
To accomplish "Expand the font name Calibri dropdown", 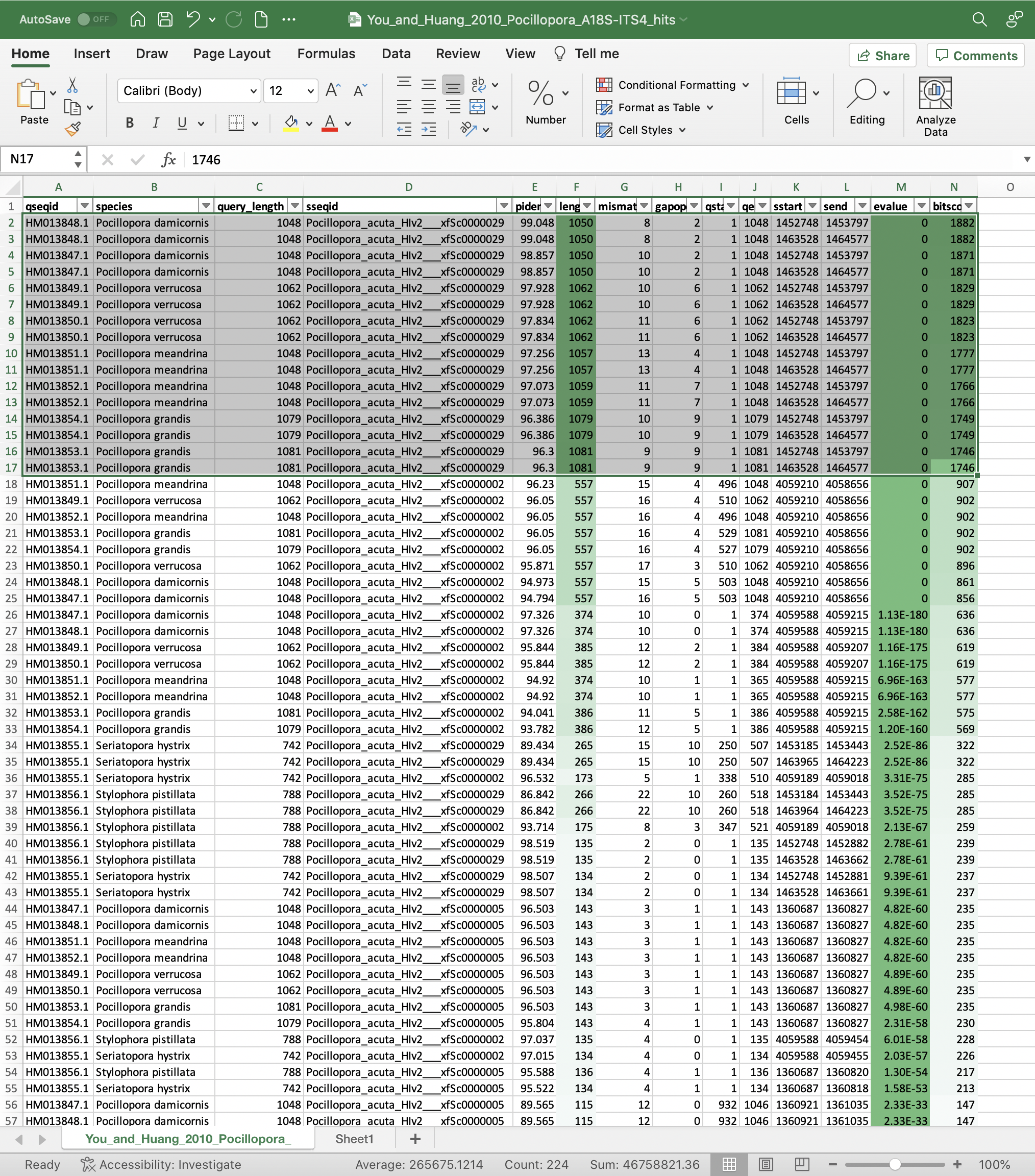I will click(x=253, y=91).
